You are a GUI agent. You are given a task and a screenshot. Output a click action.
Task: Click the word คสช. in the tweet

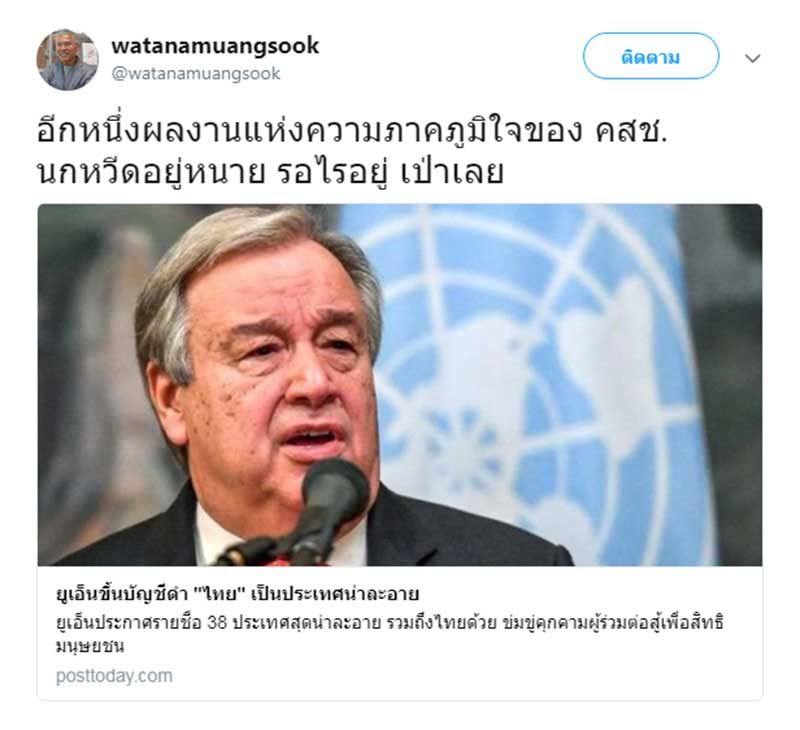pyautogui.click(x=631, y=131)
